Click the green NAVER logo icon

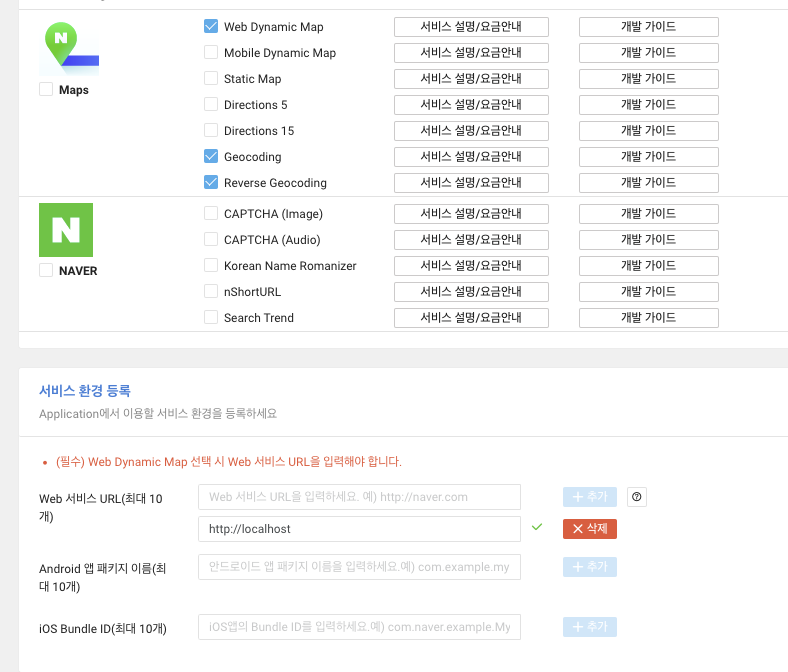pyautogui.click(x=66, y=230)
